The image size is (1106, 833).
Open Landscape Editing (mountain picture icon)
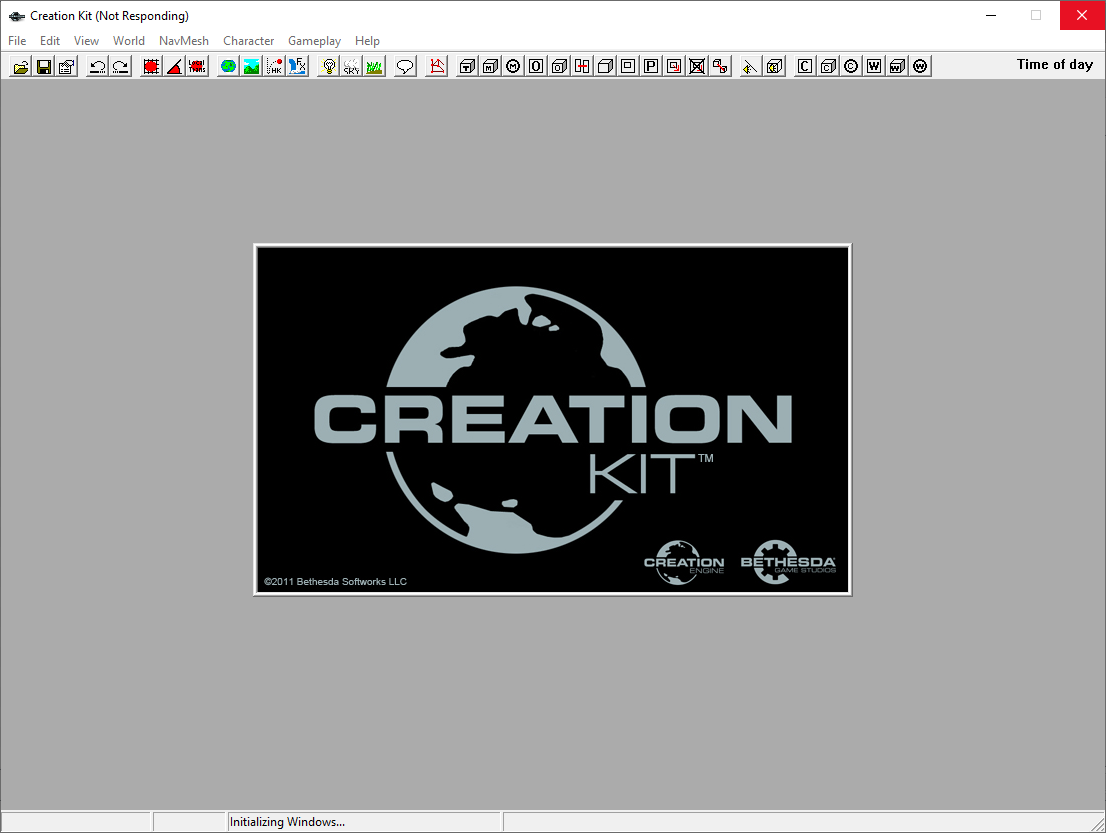(x=251, y=66)
